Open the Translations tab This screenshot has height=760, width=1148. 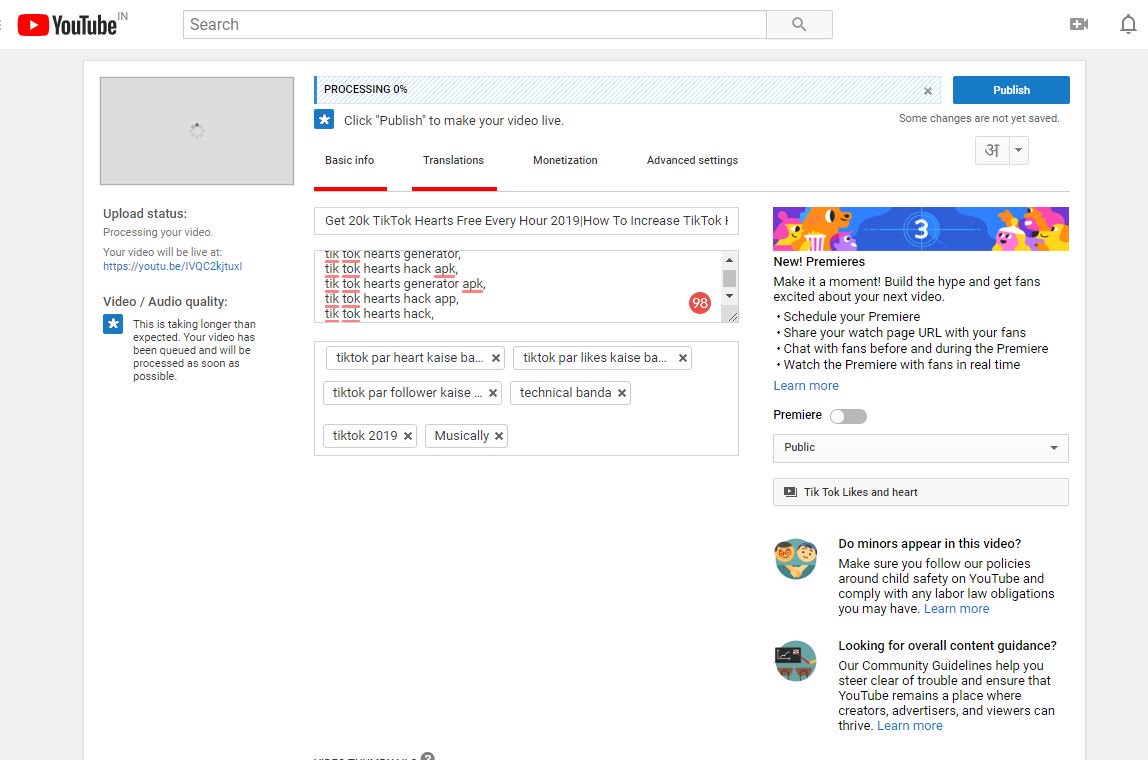click(x=453, y=160)
